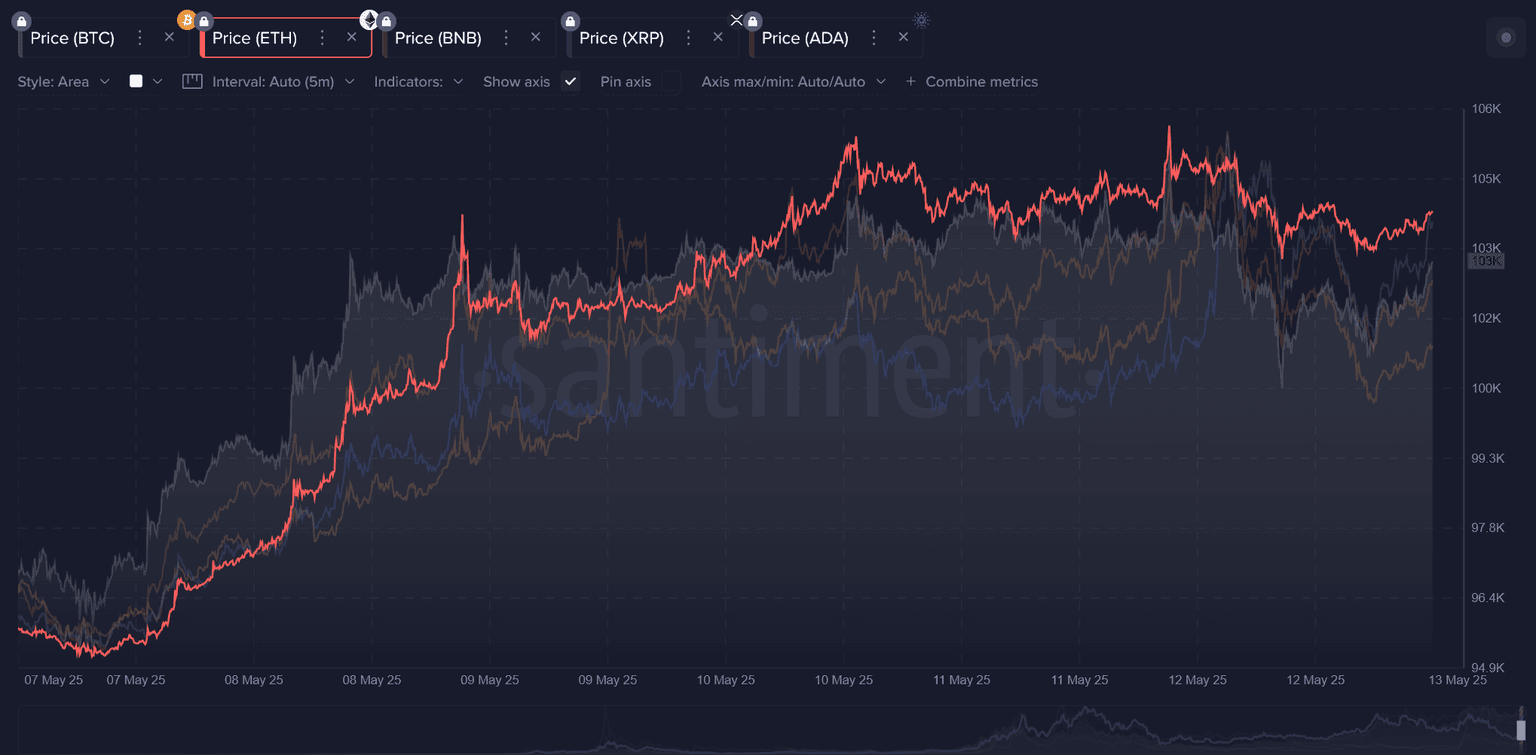Expand the Indicators dropdown
Screen dimensions: 1536x755
[418, 82]
